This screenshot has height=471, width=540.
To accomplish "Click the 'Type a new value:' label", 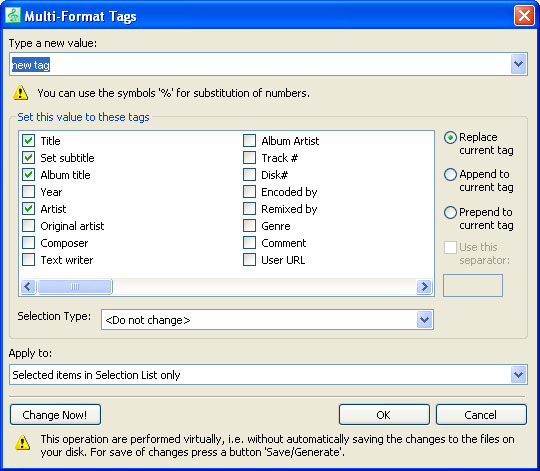I will click(53, 43).
